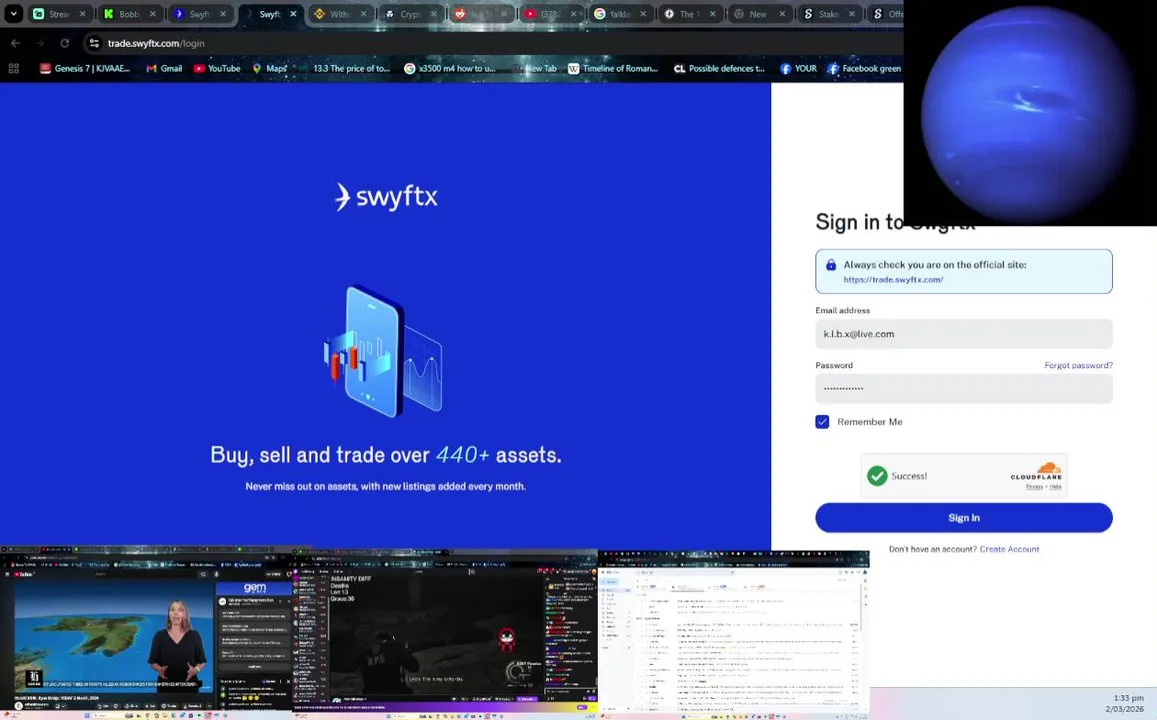Open the Maps bookmark
This screenshot has height=720, width=1157.
[x=269, y=69]
